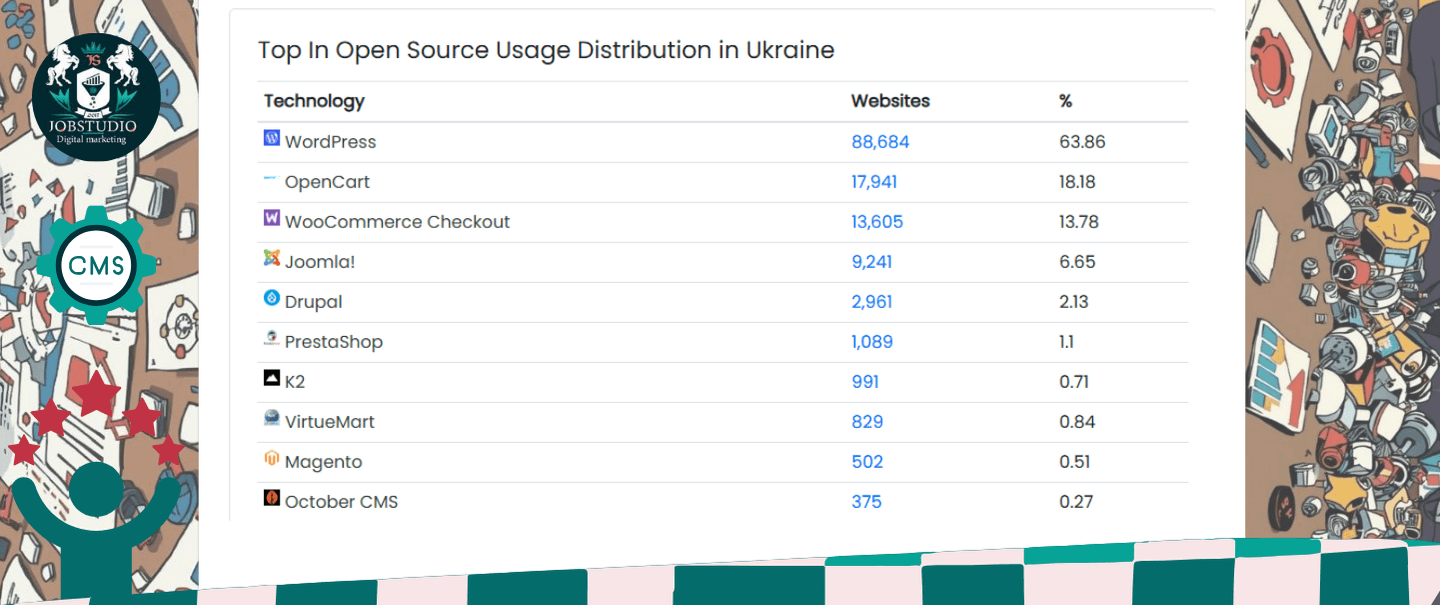Click the 63.86 percentage value
This screenshot has height=605, width=1440.
point(1082,142)
